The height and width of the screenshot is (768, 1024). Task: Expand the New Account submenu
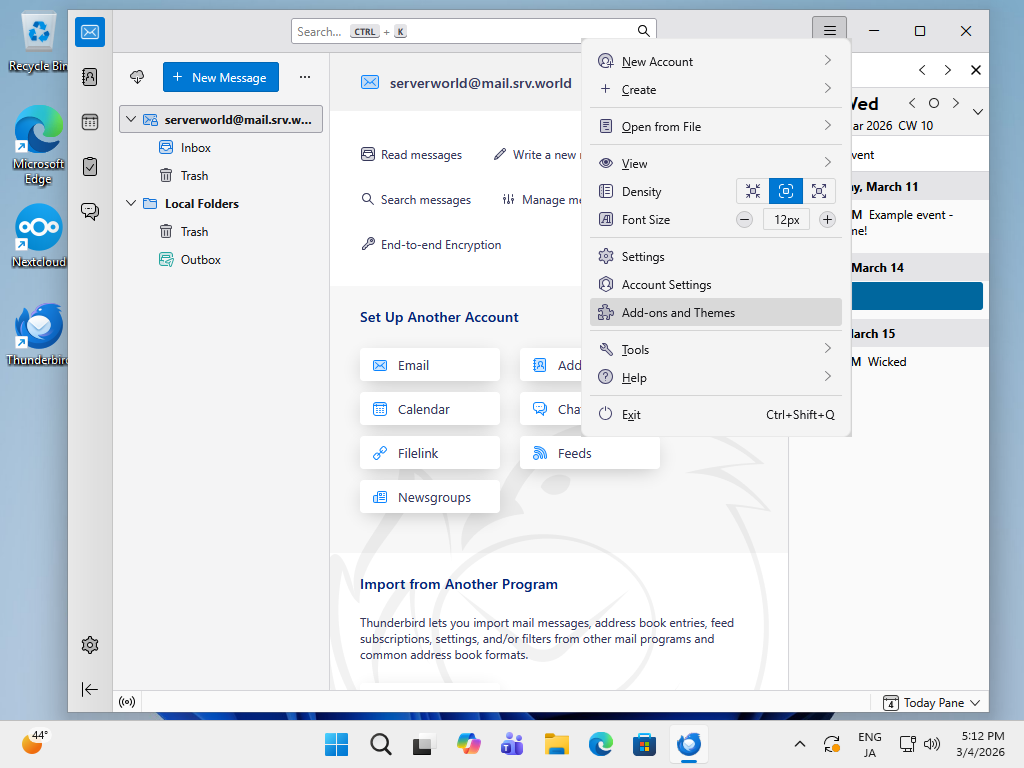tap(716, 61)
